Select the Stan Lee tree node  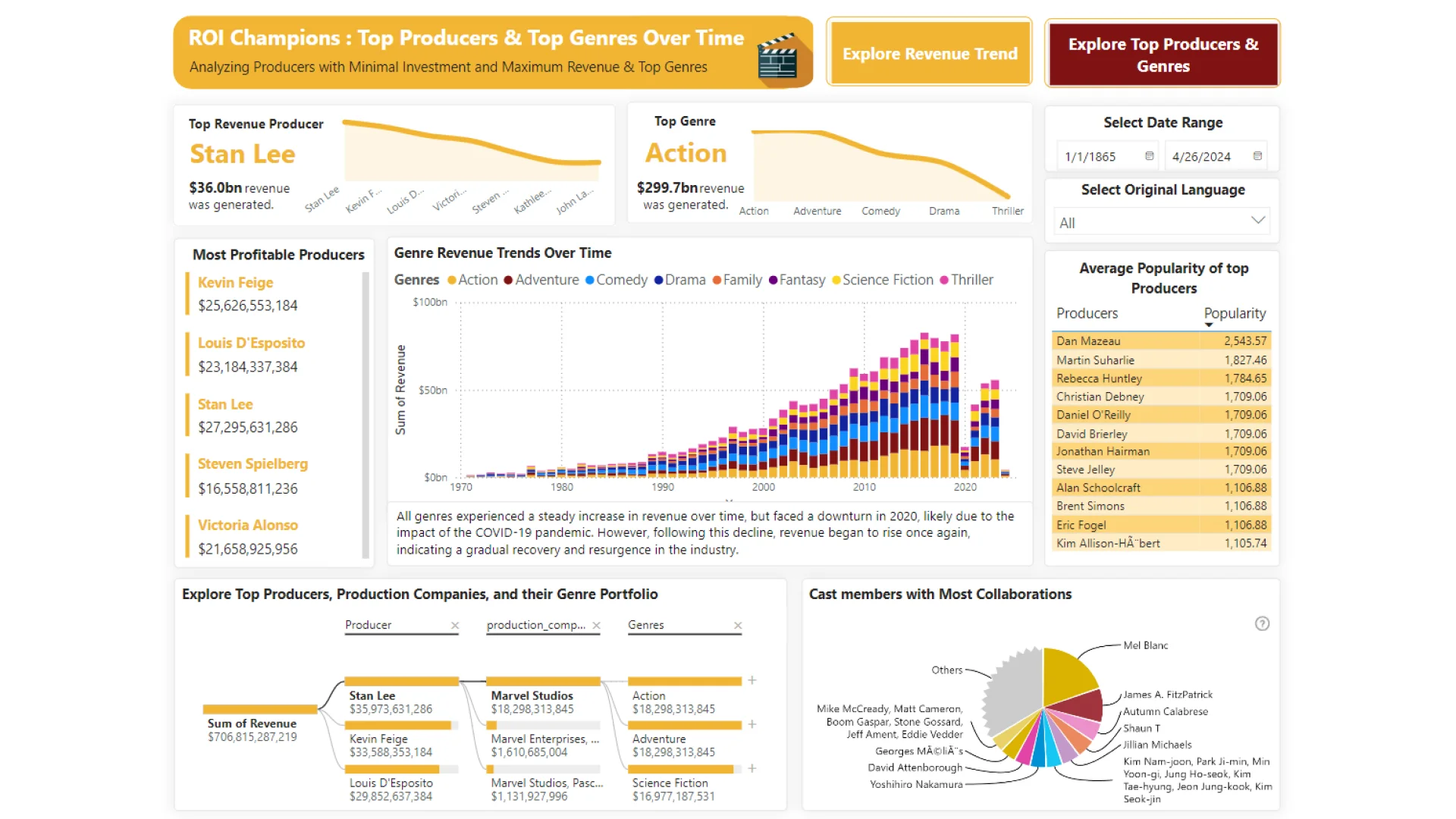click(402, 695)
